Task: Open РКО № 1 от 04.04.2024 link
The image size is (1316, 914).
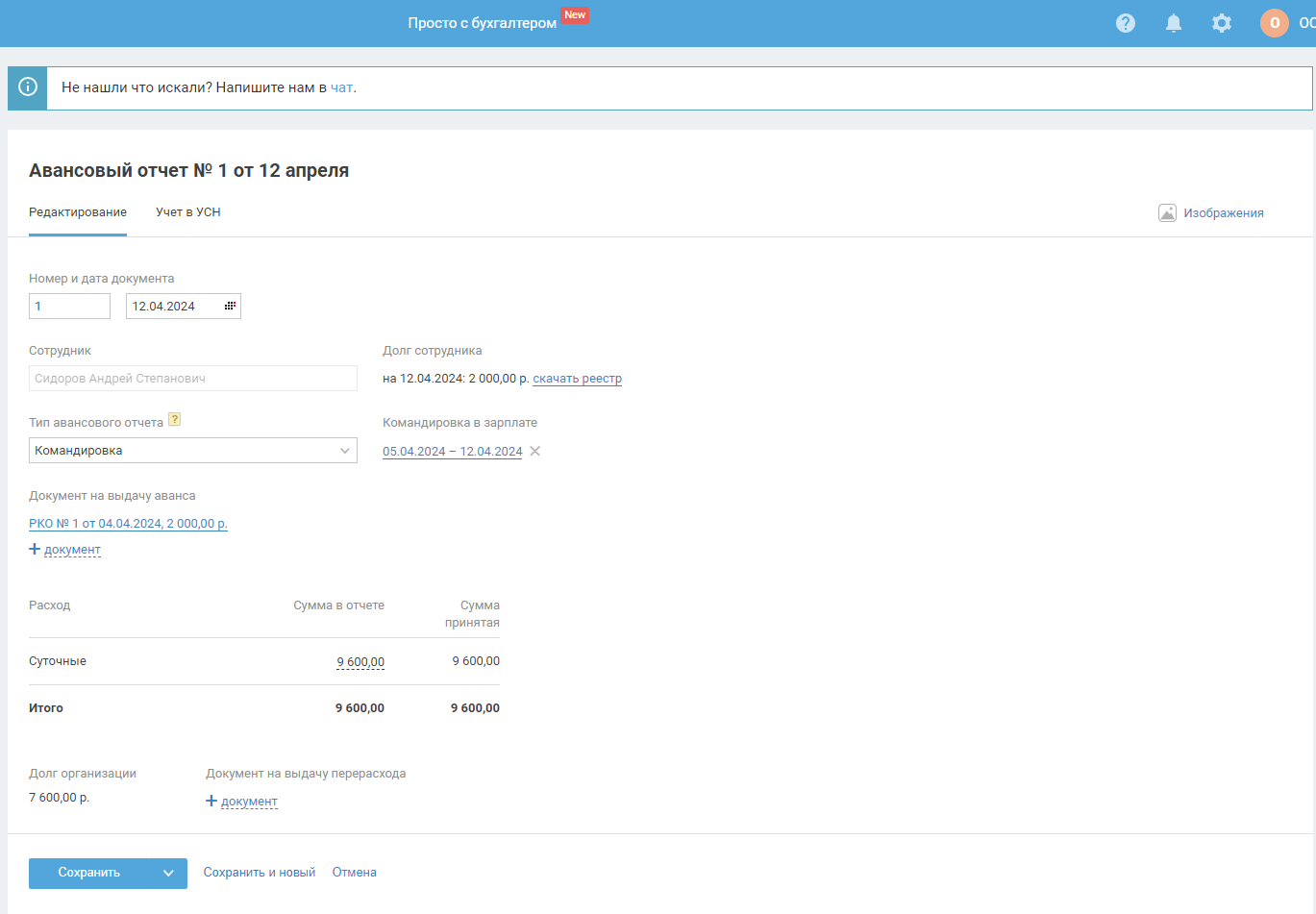Action: [x=128, y=524]
